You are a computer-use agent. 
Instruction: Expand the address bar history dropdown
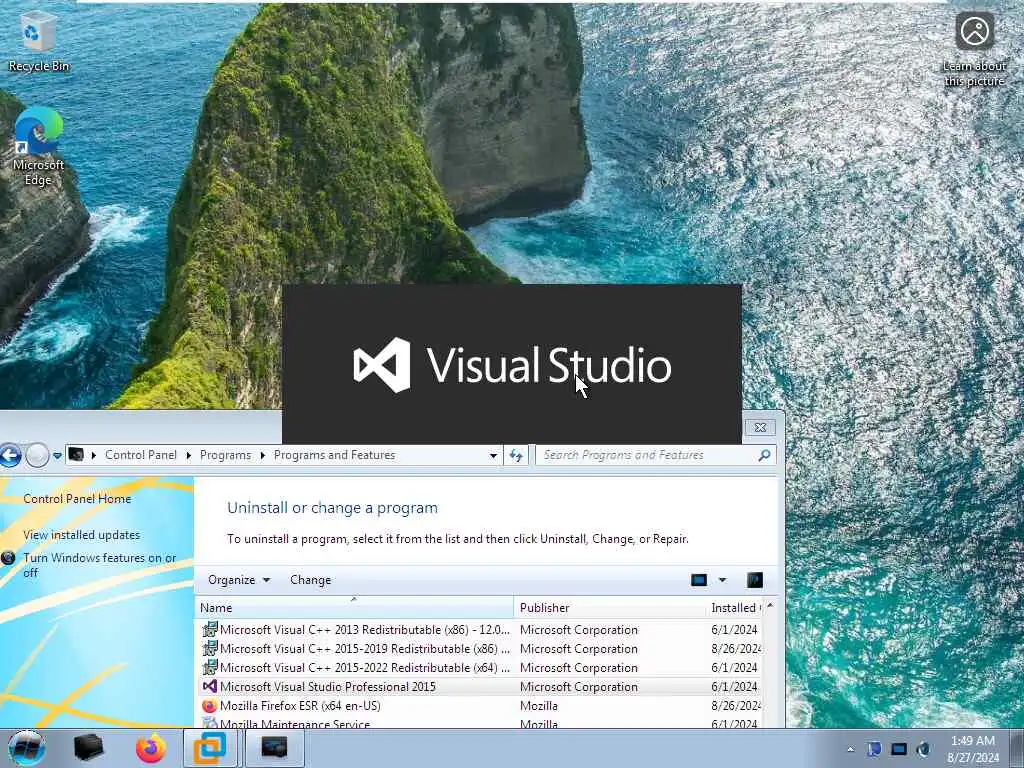point(493,455)
